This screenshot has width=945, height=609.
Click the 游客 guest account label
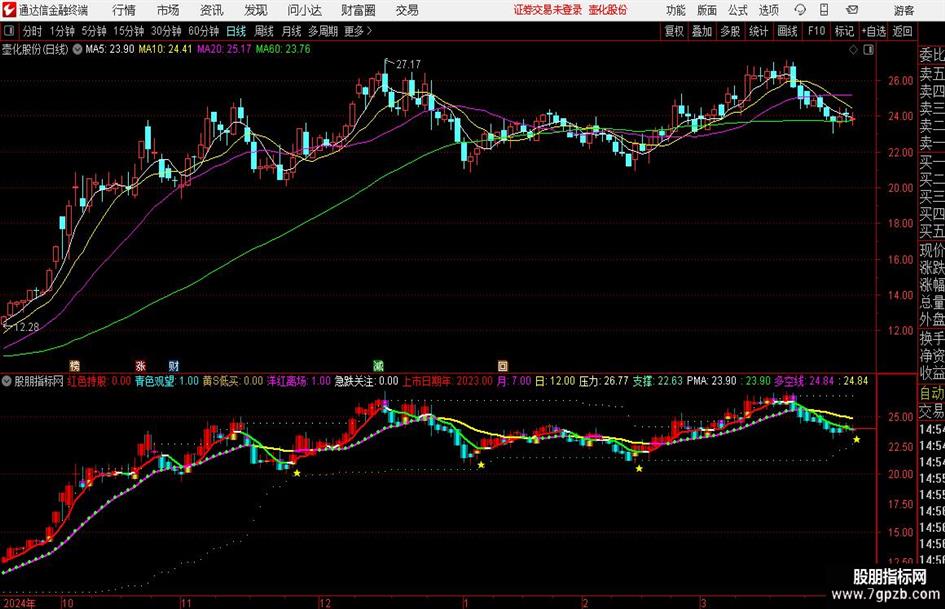(903, 10)
